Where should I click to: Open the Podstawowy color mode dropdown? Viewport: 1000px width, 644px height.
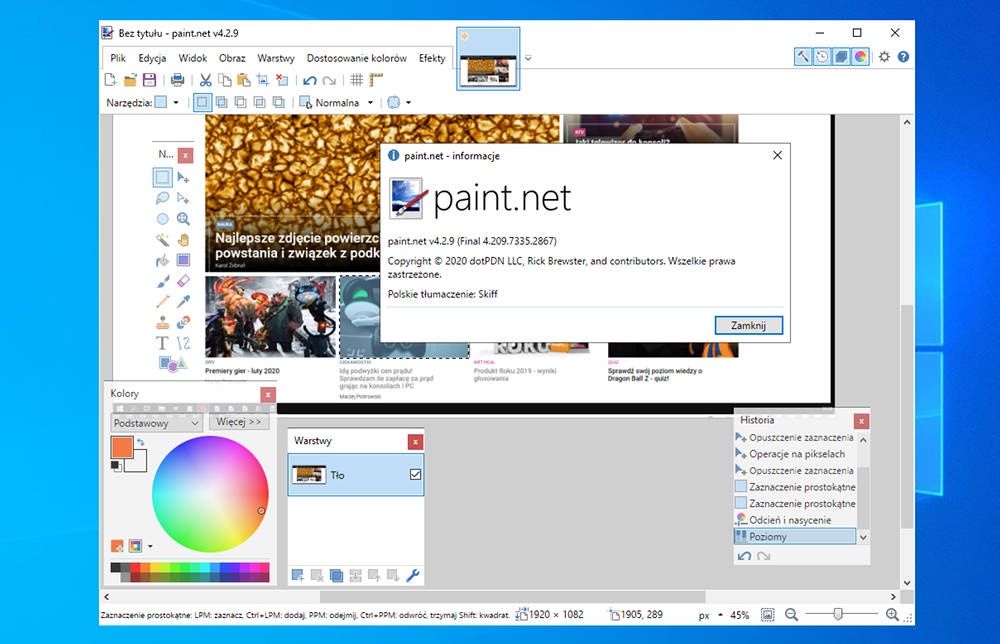click(x=156, y=423)
